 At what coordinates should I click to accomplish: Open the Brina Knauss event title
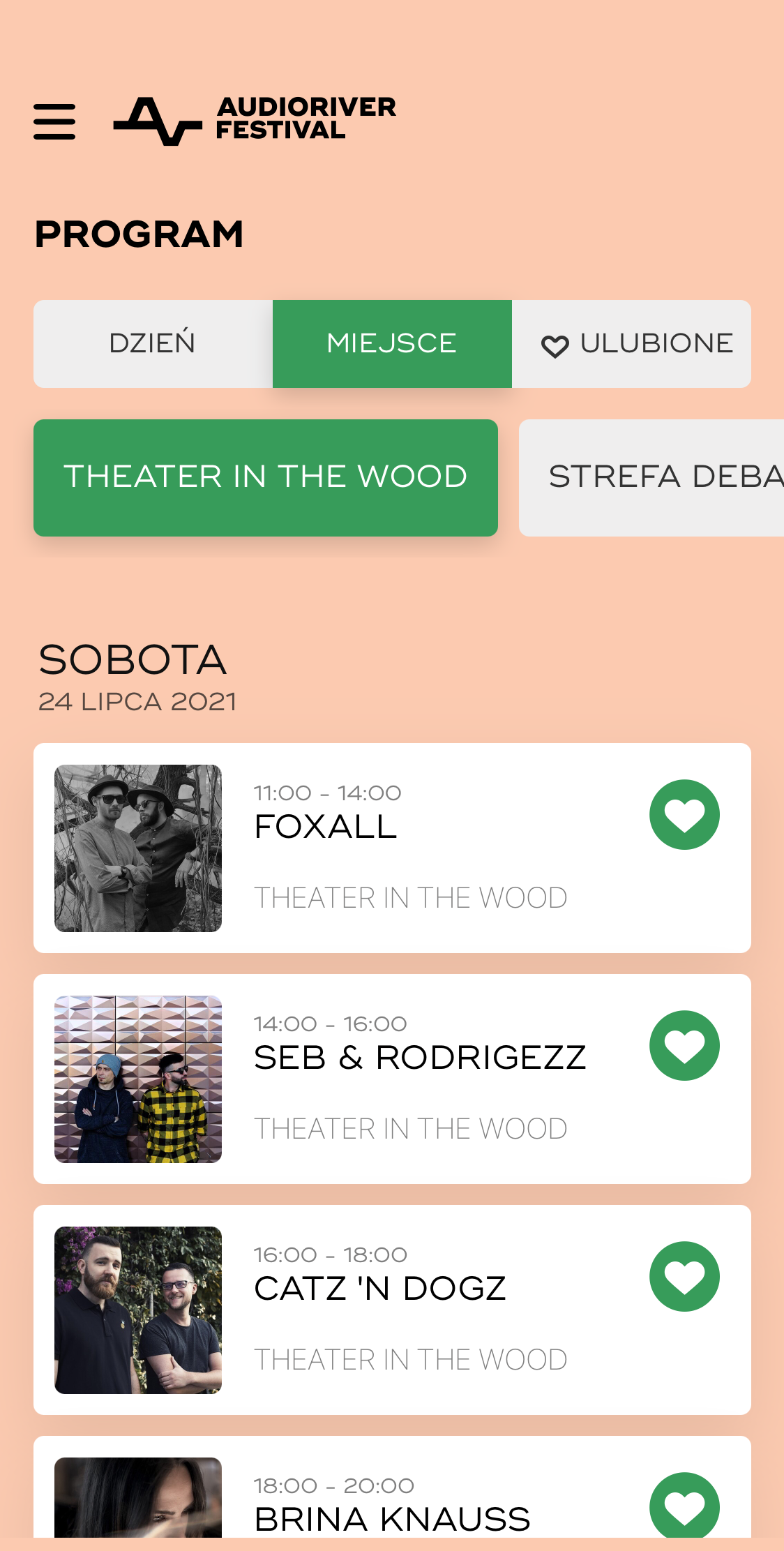pos(392,1519)
